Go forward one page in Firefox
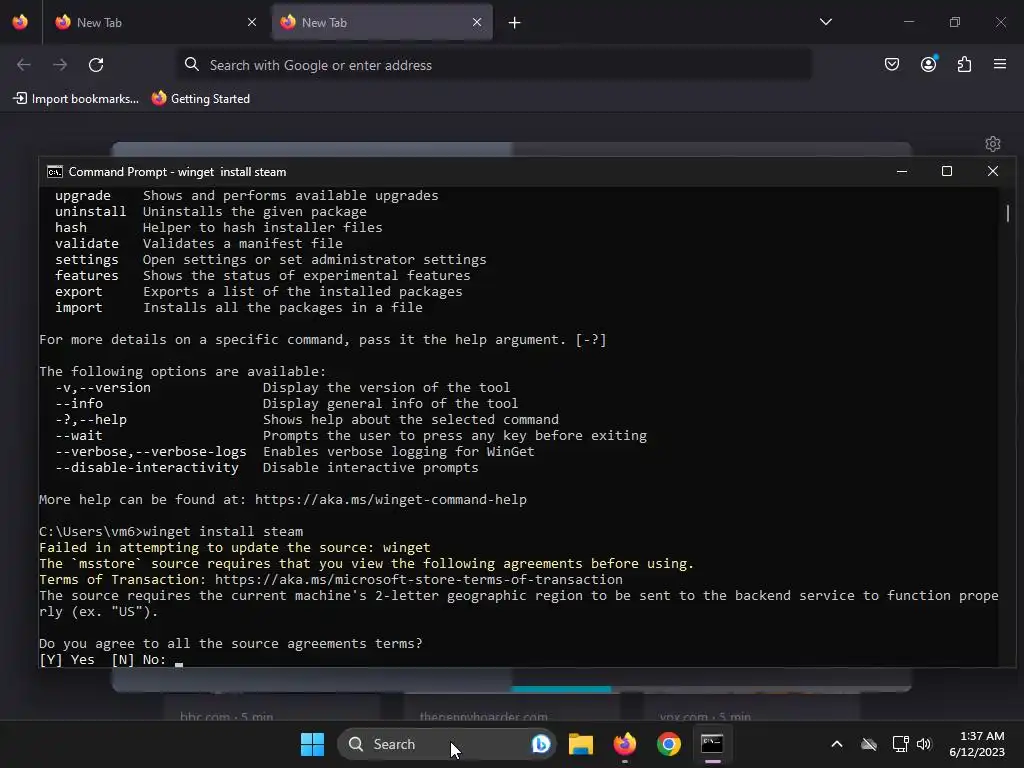 click(60, 65)
